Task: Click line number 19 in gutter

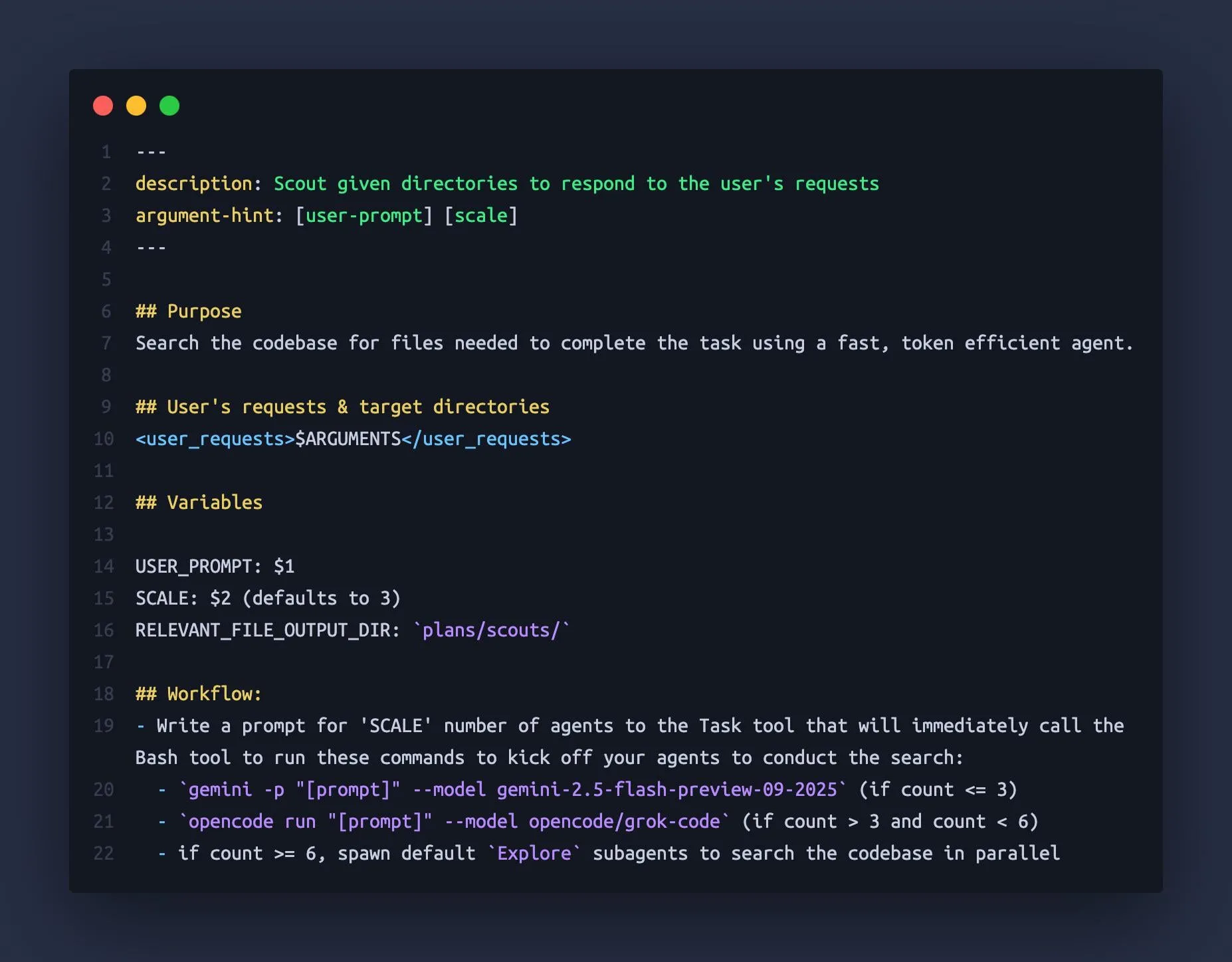Action: click(x=104, y=725)
